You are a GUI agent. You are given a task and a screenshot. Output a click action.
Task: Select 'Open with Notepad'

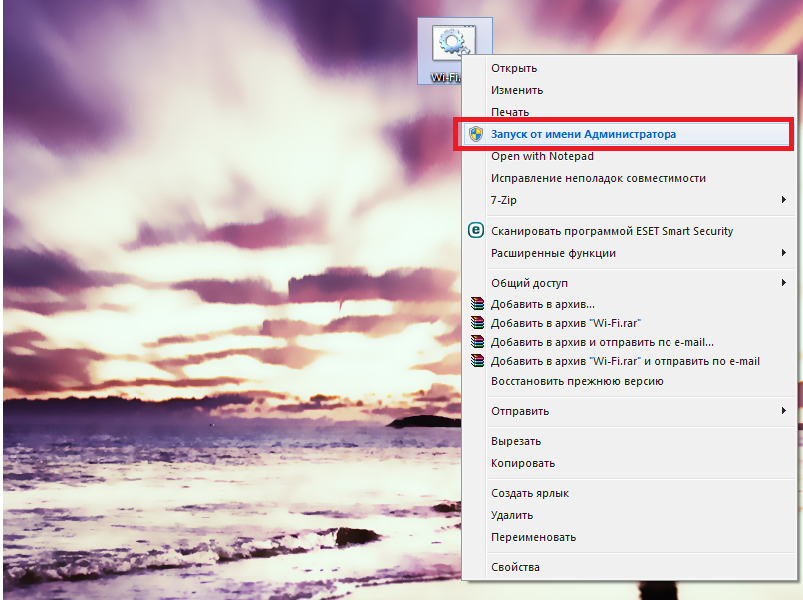[x=629, y=156]
